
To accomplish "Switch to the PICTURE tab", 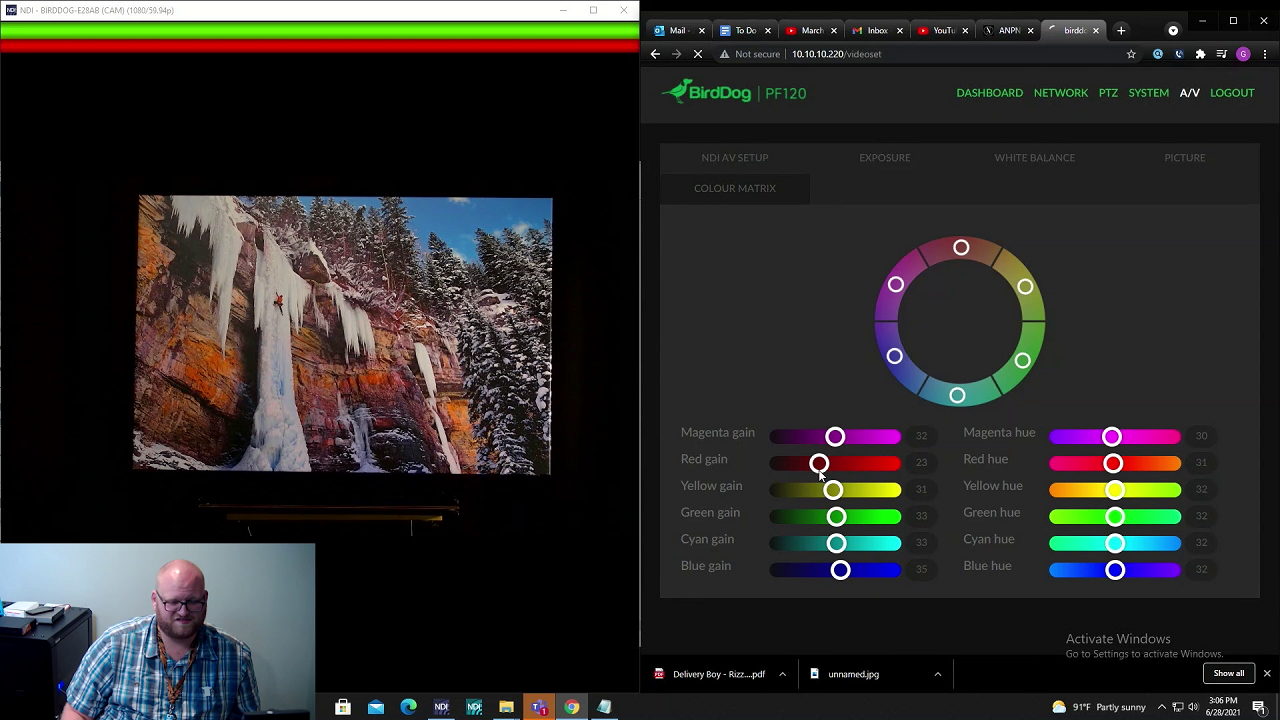I will pyautogui.click(x=1185, y=157).
